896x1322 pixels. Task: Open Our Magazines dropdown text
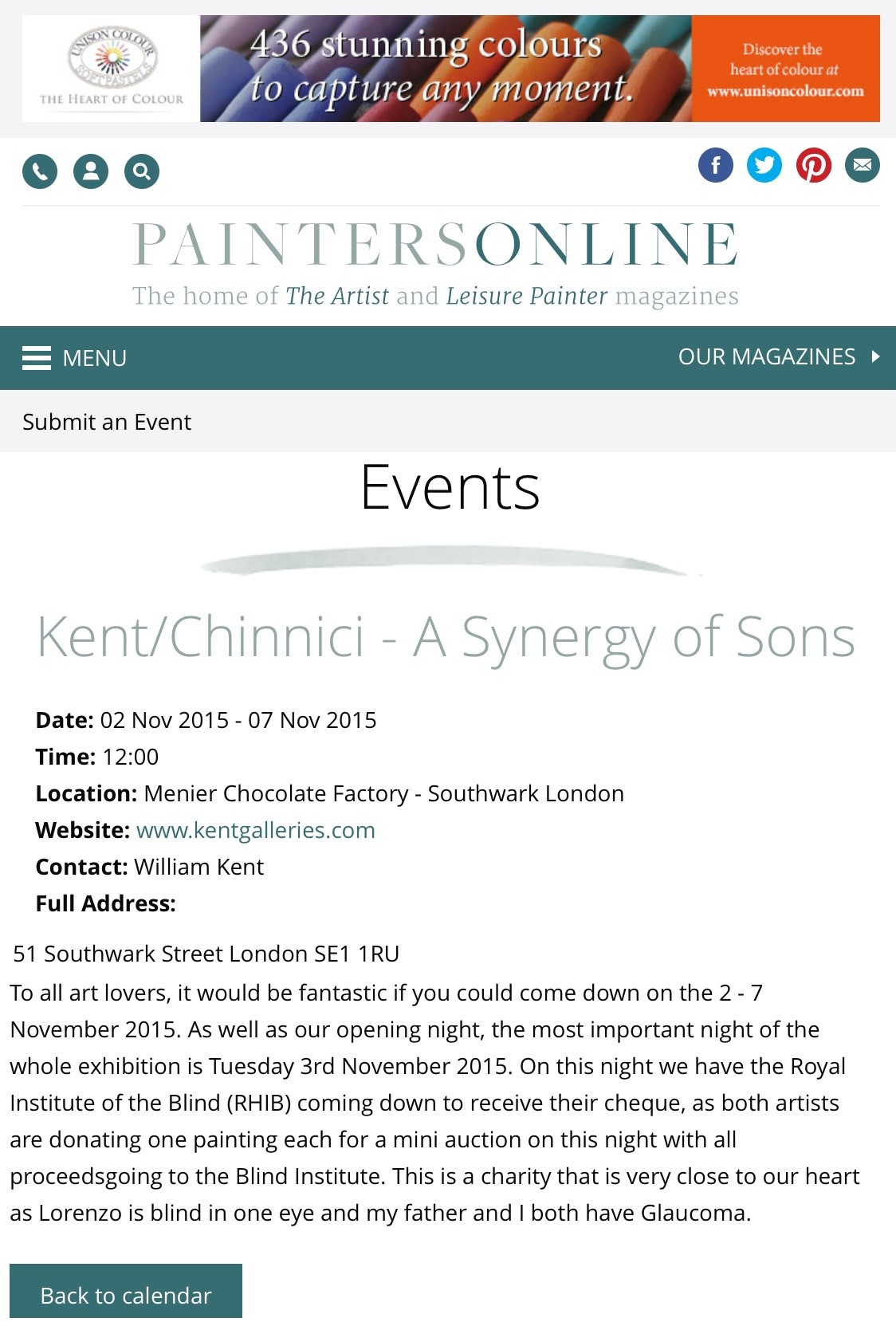pos(766,356)
